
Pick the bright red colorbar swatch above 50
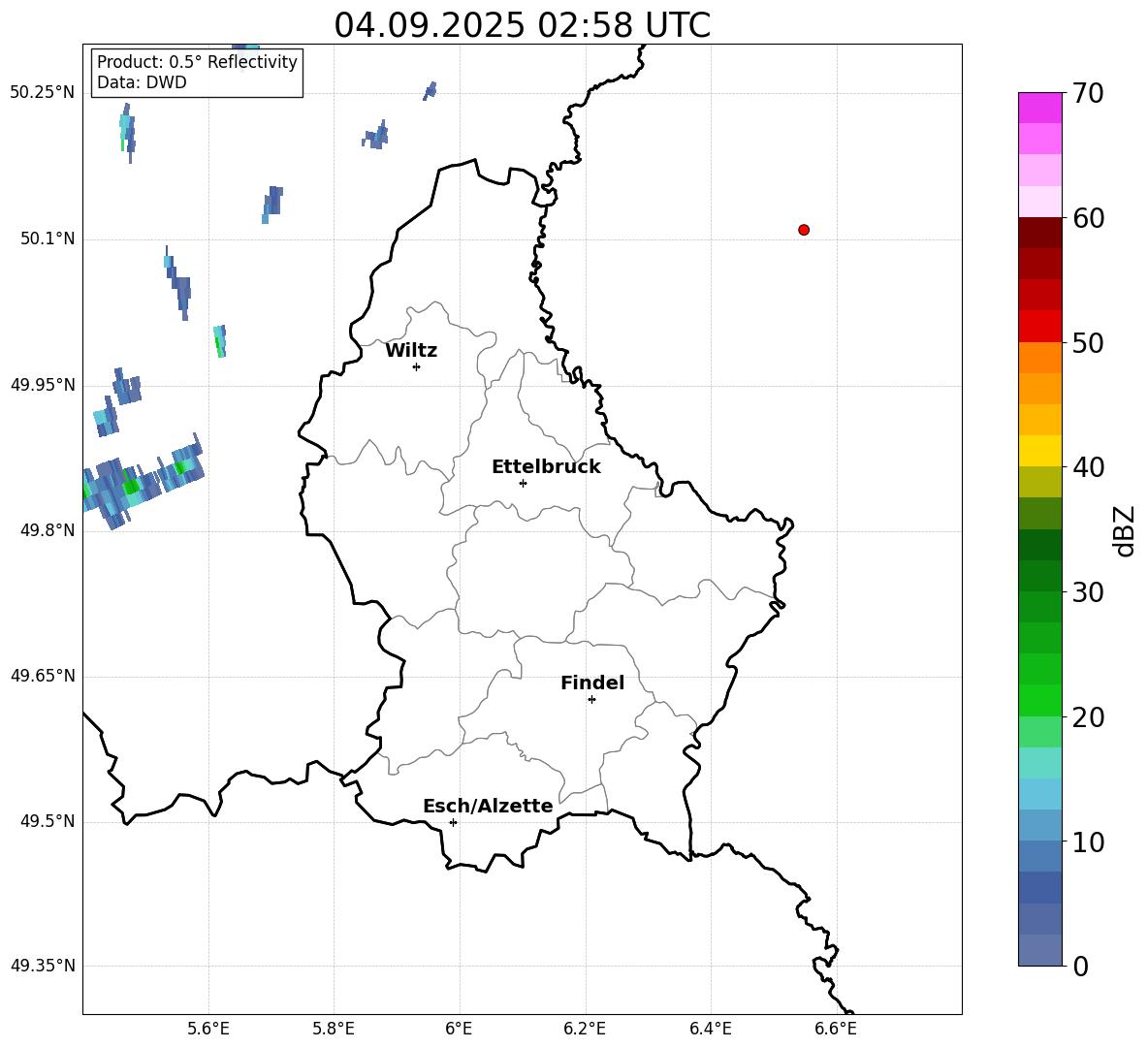[x=1039, y=327]
